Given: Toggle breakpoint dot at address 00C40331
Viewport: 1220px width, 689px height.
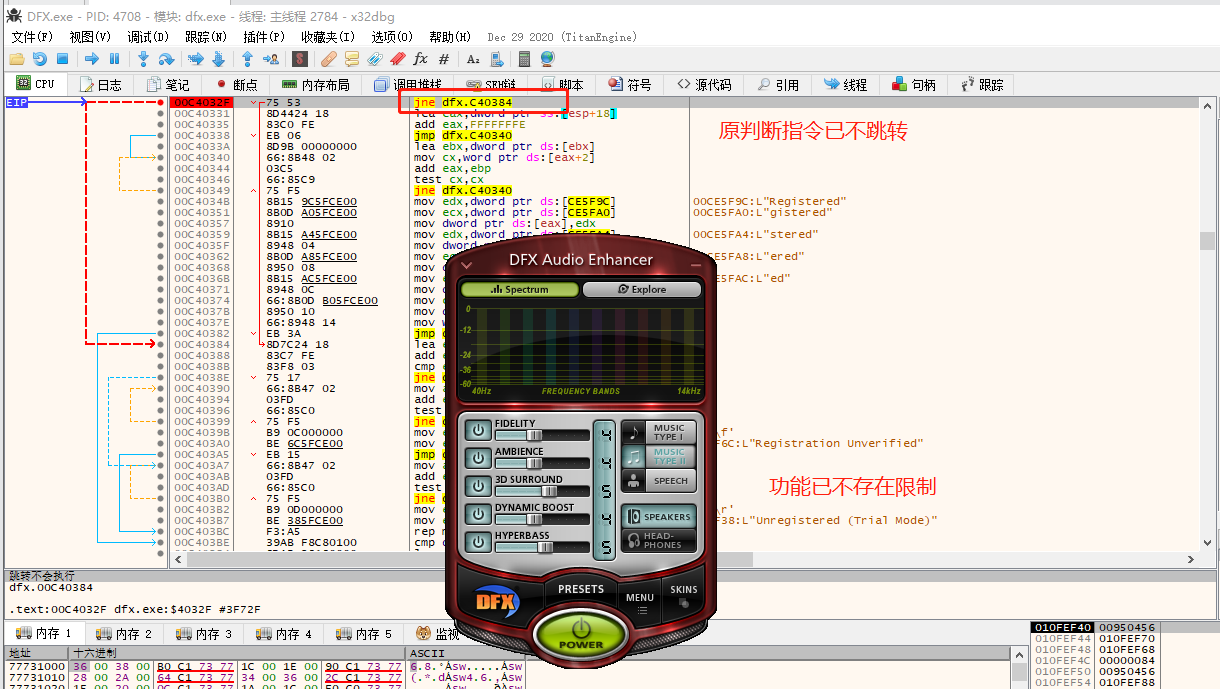Looking at the screenshot, I should [160, 113].
